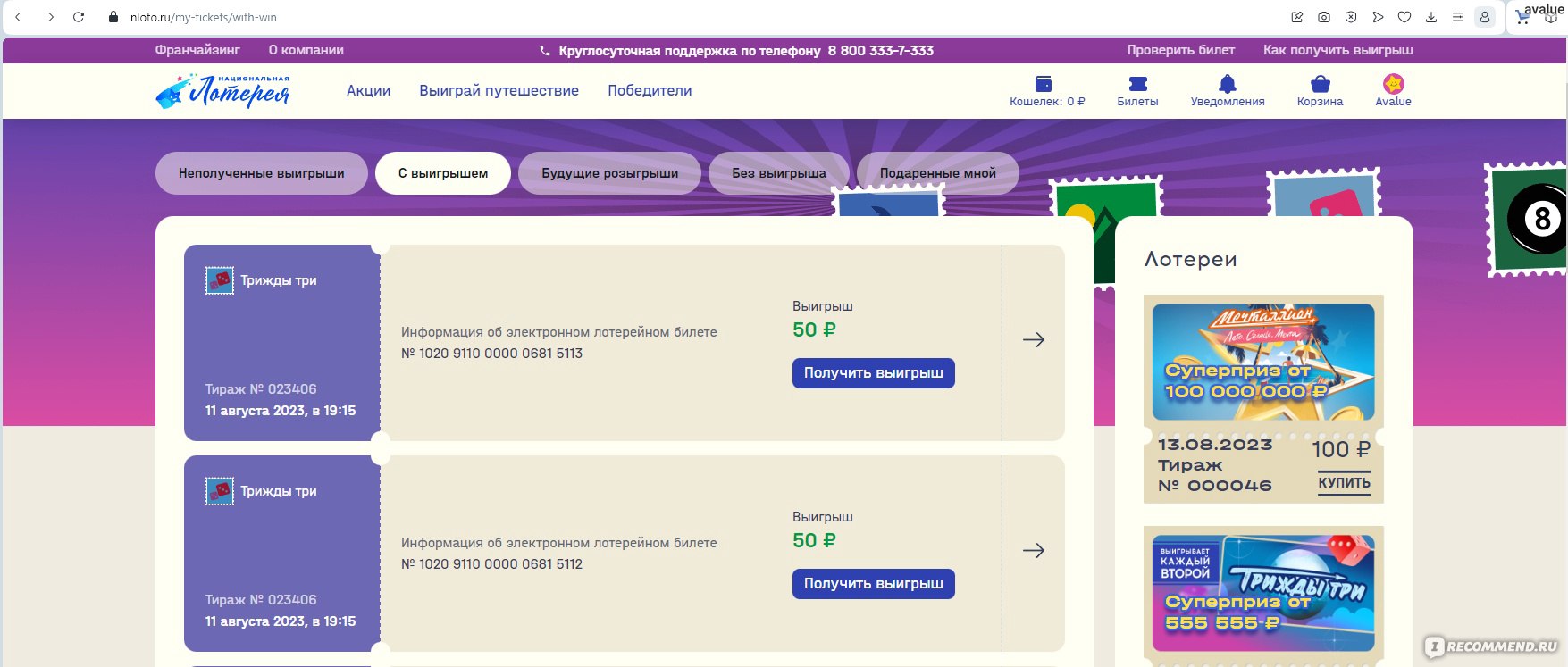1568x667 pixels.
Task: Click the first ticket's Тираж № 023406 text
Action: tap(261, 389)
